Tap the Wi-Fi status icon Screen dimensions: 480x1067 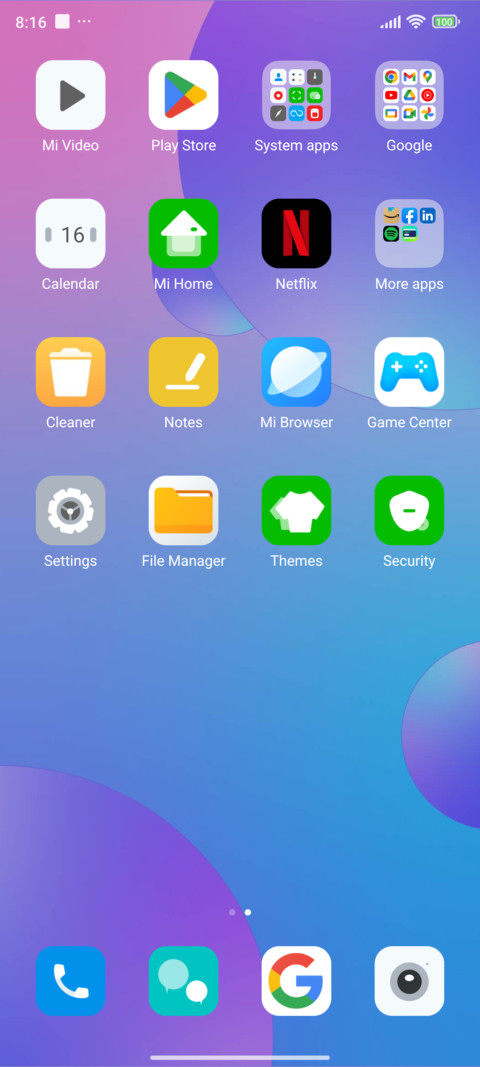415,22
